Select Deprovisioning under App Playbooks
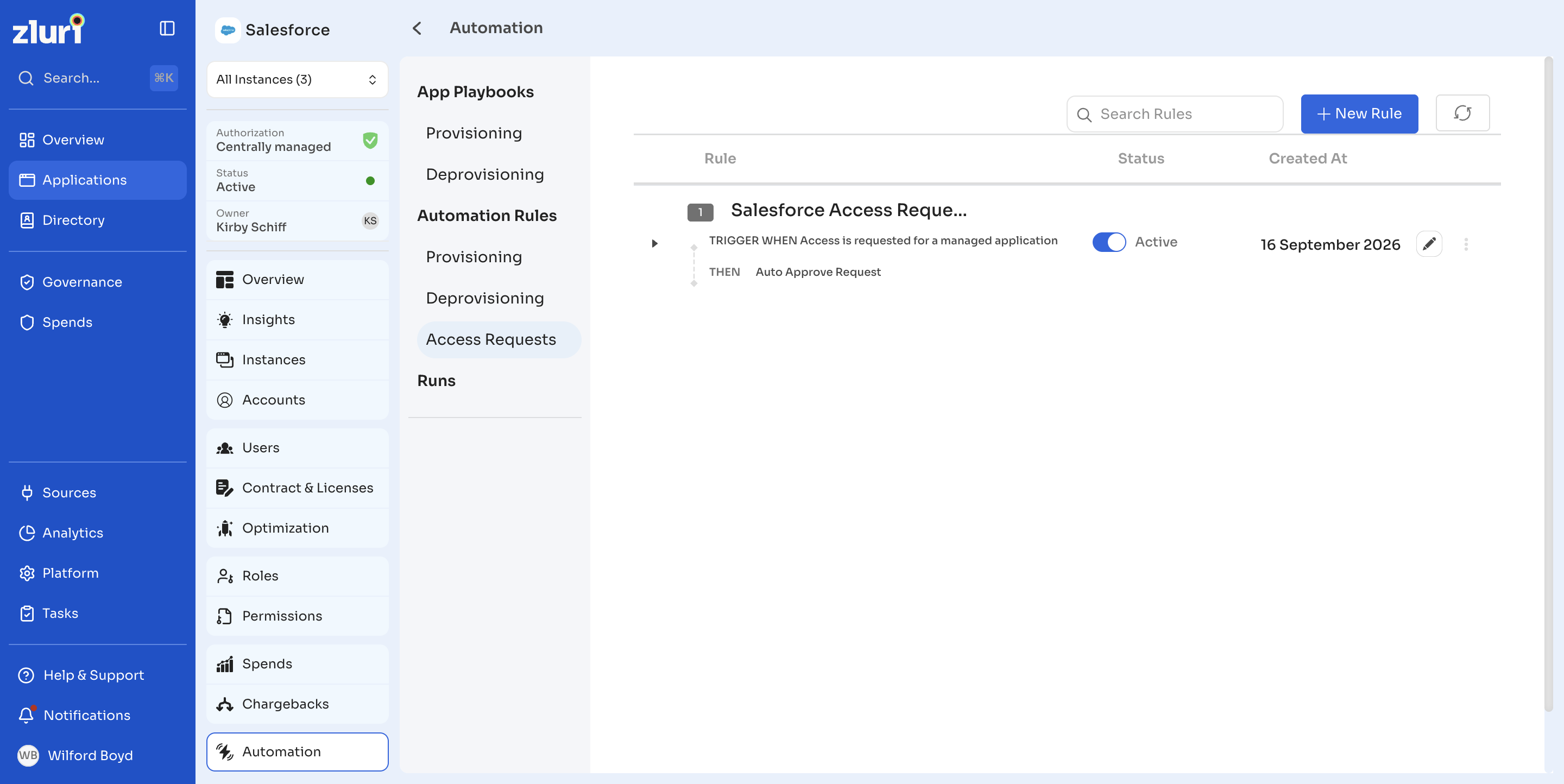 tap(484, 174)
